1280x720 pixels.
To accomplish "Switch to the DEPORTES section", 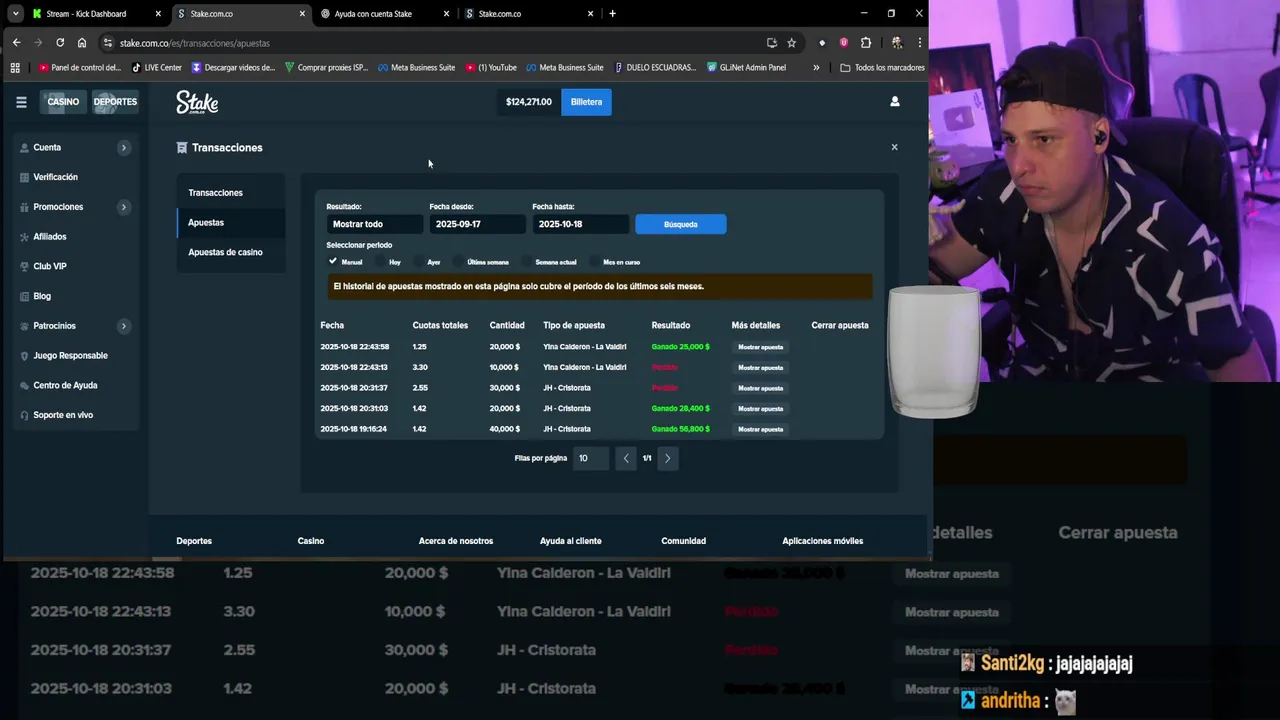I will (115, 102).
